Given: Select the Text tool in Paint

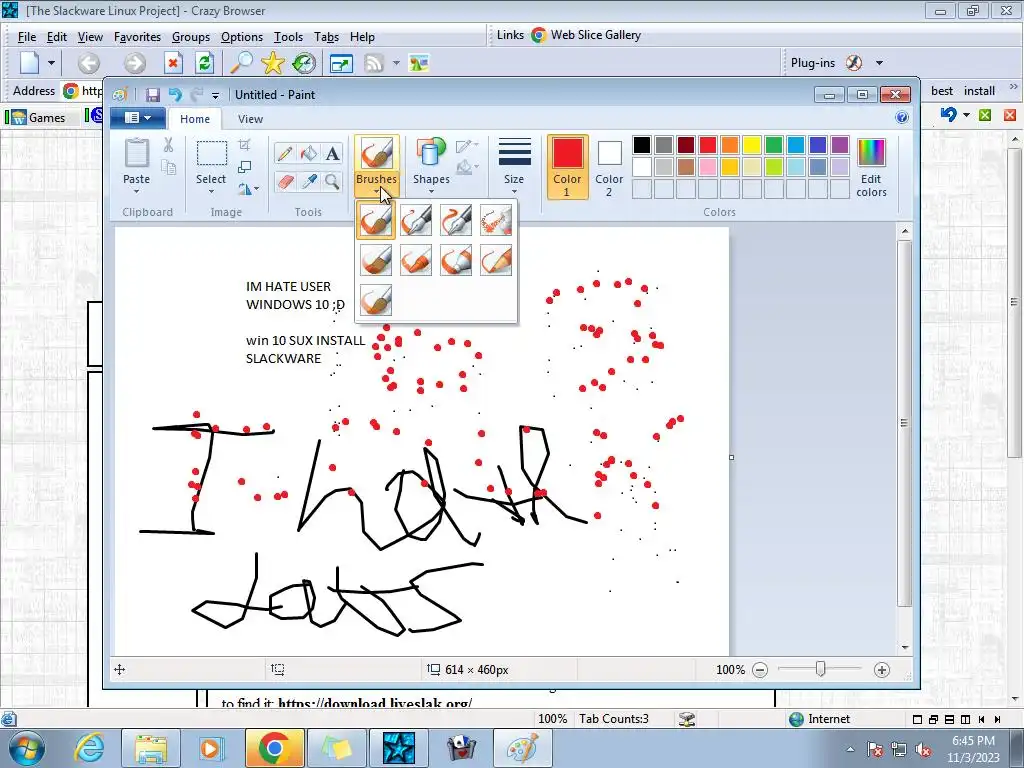Looking at the screenshot, I should coord(332,153).
